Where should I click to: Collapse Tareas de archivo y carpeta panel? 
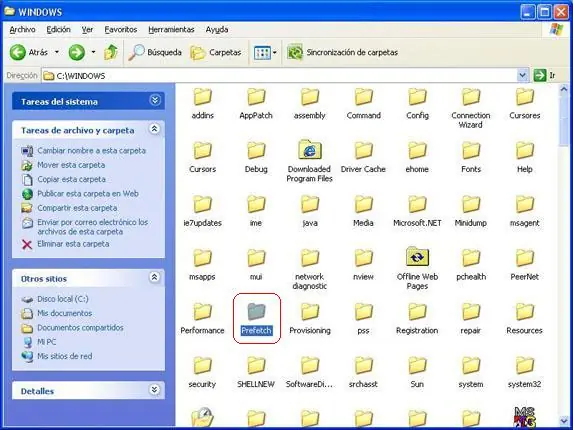point(155,129)
